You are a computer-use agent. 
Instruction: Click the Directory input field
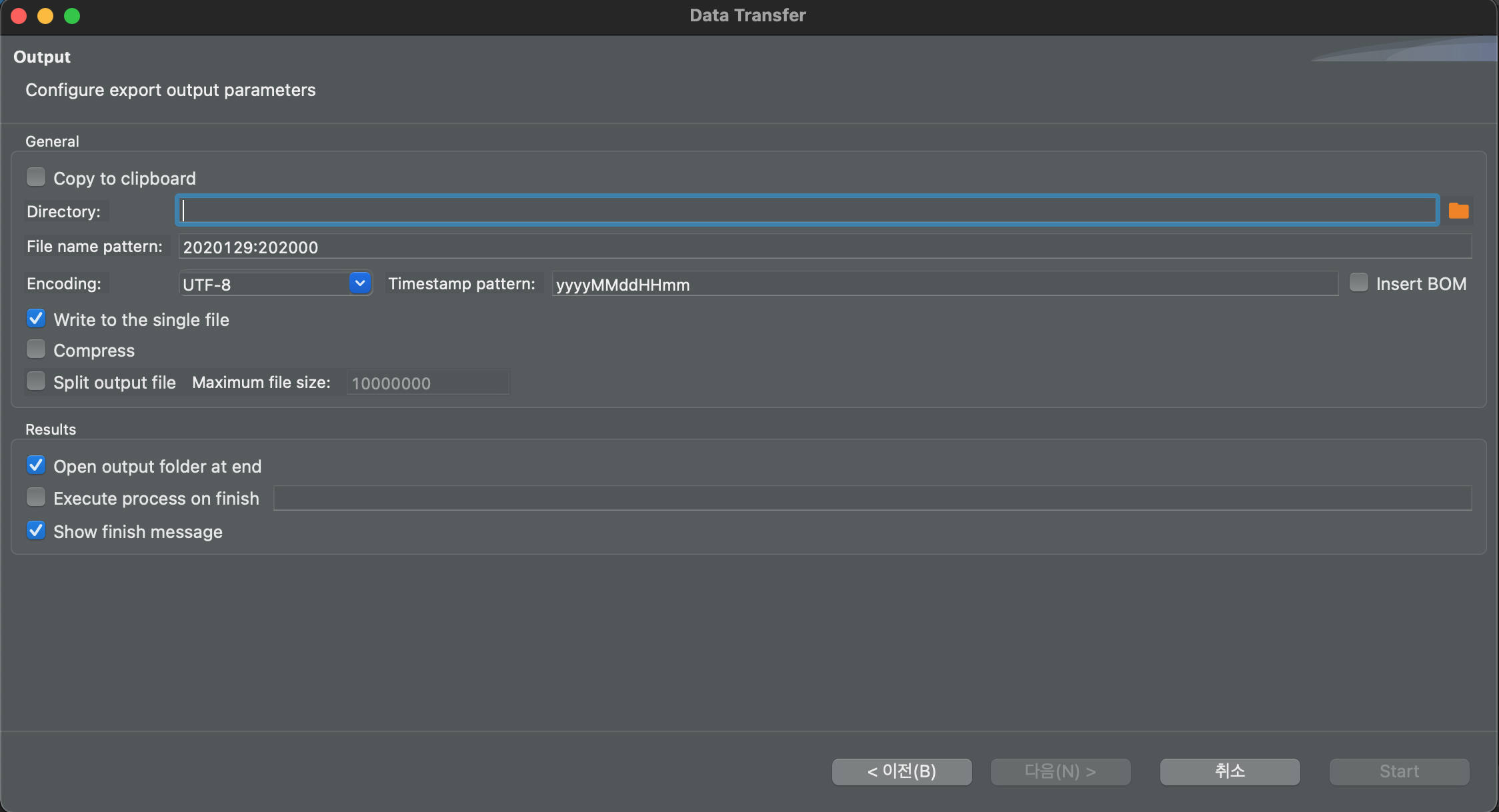coord(807,211)
